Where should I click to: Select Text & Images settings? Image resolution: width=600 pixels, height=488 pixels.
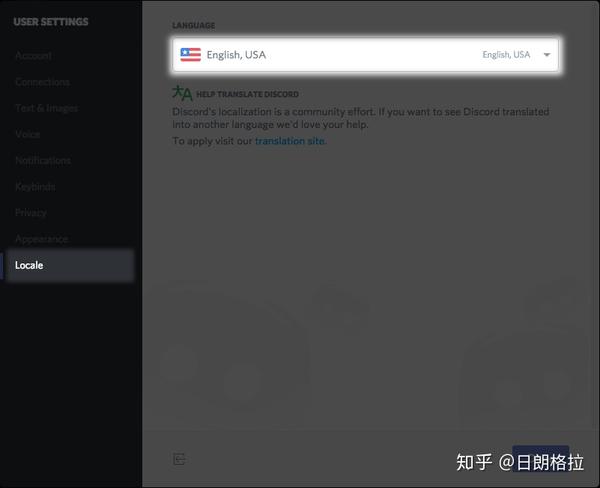(x=46, y=108)
